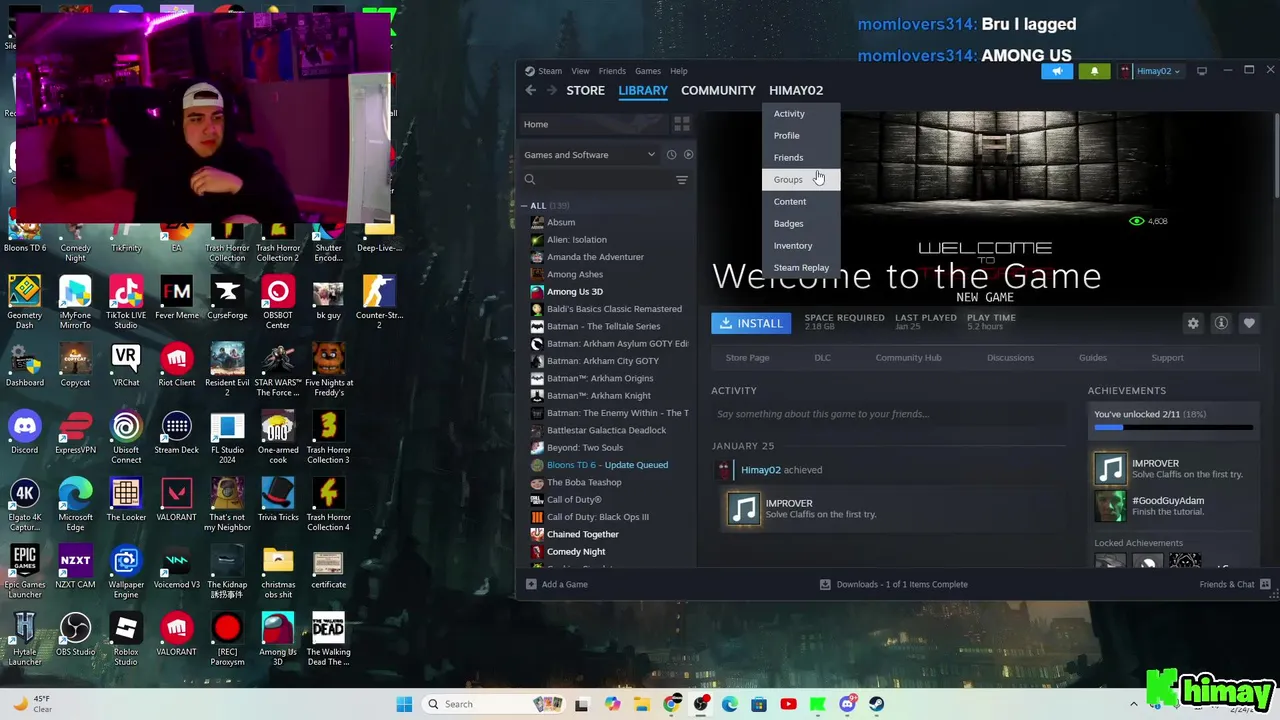The image size is (1280, 720).
Task: Open Steam notifications bell
Action: (1094, 71)
